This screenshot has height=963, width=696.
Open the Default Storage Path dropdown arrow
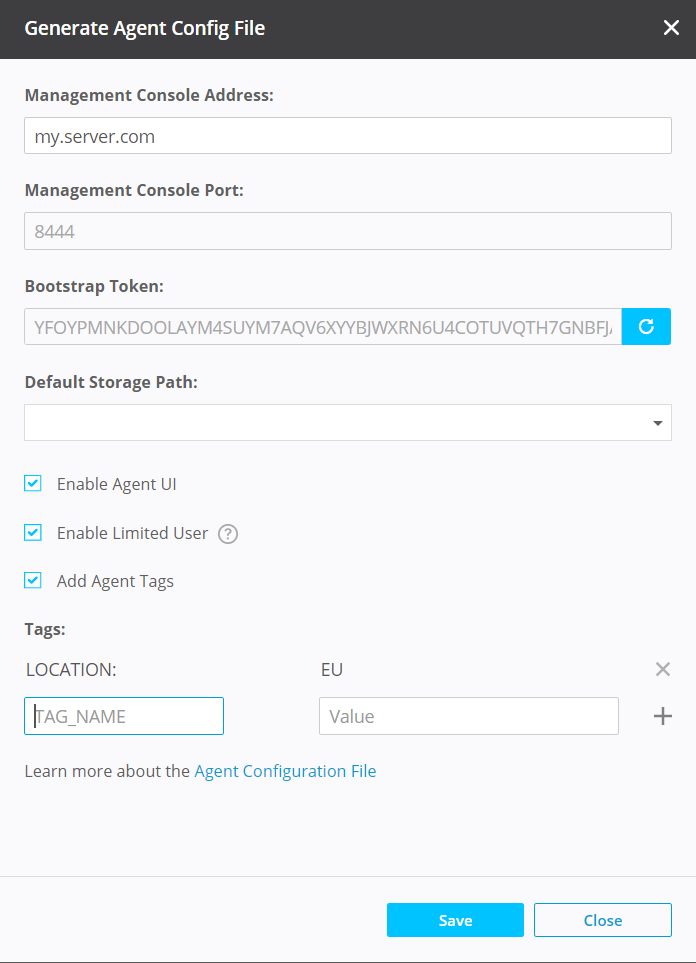pyautogui.click(x=657, y=423)
